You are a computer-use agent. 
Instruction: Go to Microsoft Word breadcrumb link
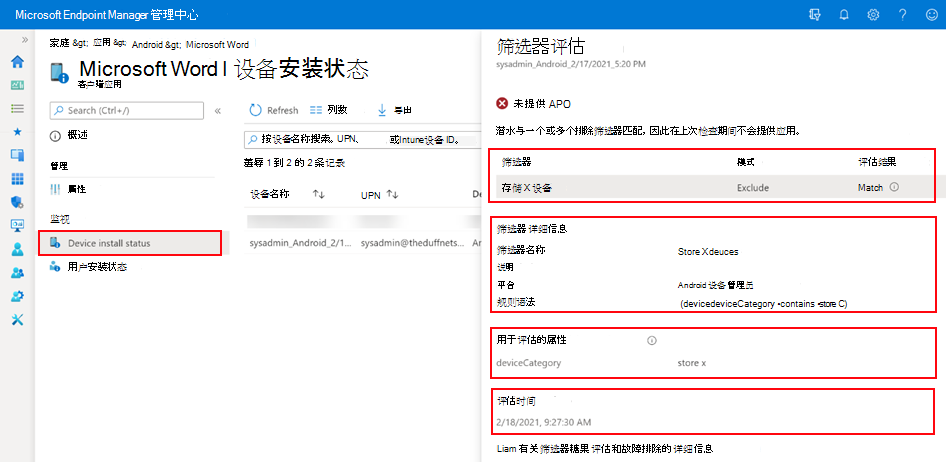[217, 45]
